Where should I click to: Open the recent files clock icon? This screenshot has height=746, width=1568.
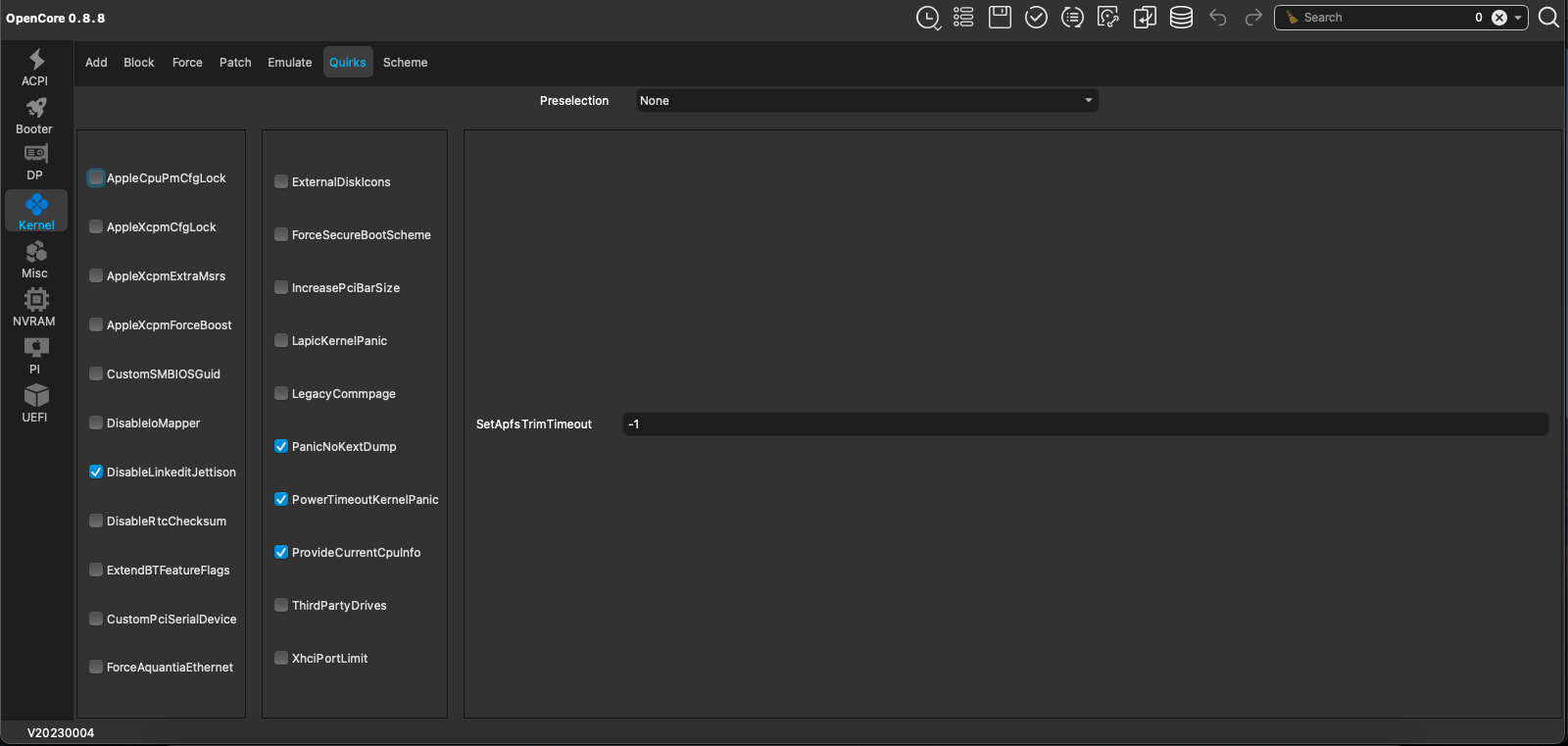coord(928,18)
